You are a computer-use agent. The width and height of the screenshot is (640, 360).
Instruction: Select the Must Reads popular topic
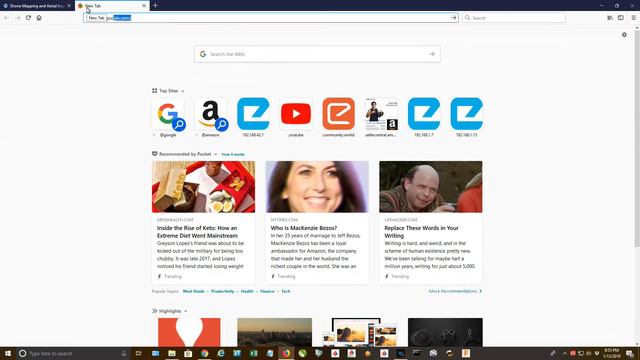tap(193, 291)
